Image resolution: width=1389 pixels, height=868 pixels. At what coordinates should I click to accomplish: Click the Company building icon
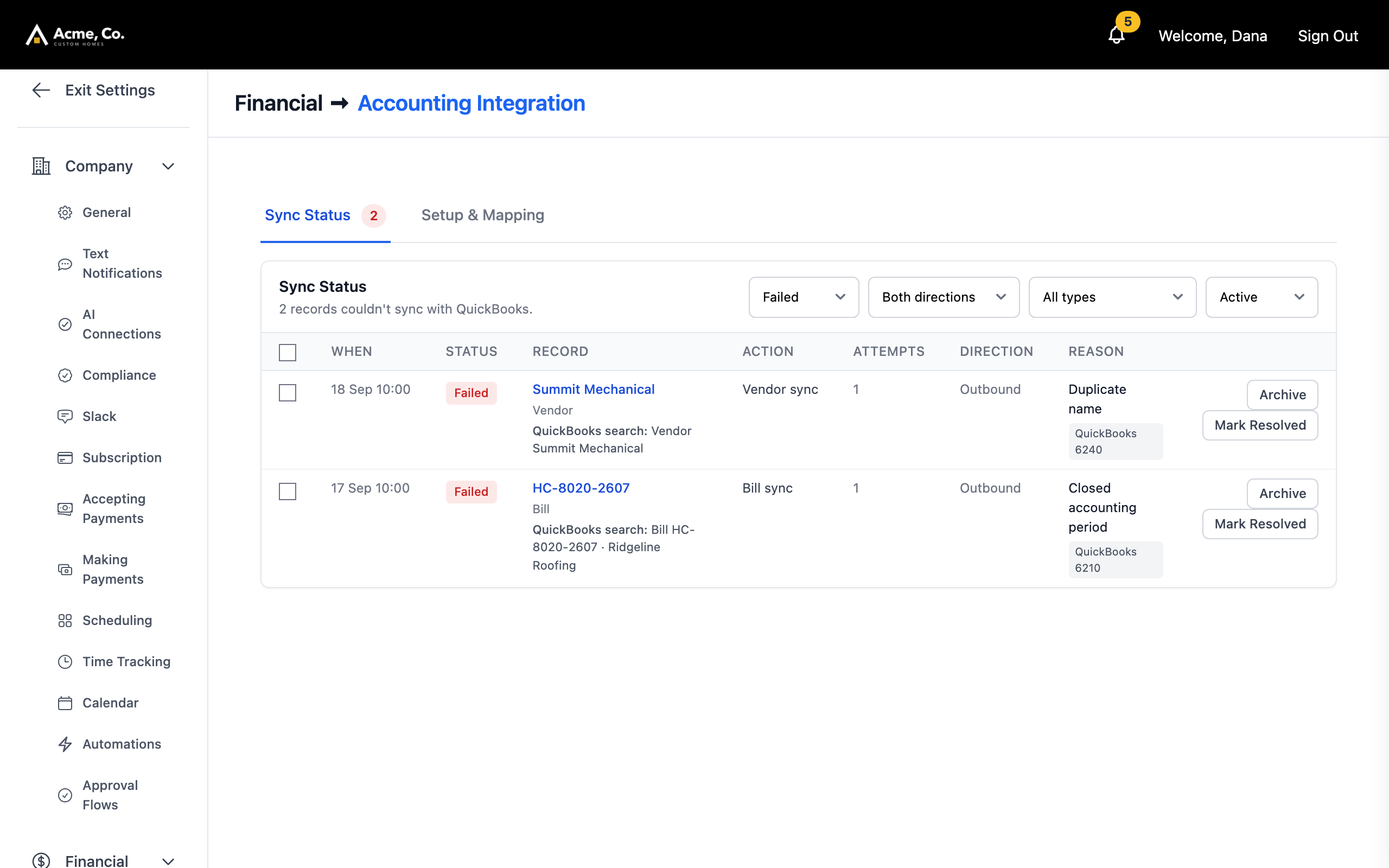41,167
